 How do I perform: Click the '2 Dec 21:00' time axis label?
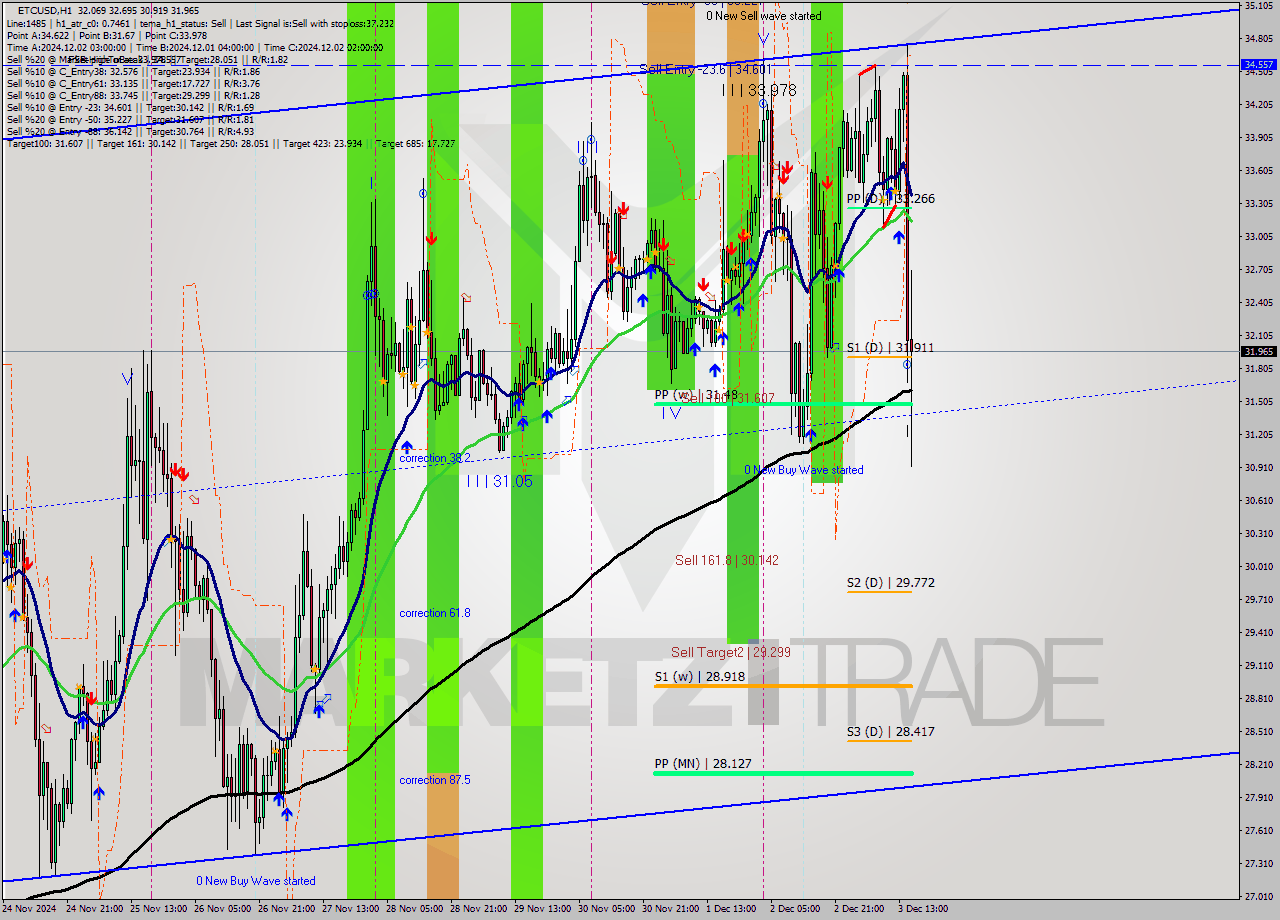859,909
